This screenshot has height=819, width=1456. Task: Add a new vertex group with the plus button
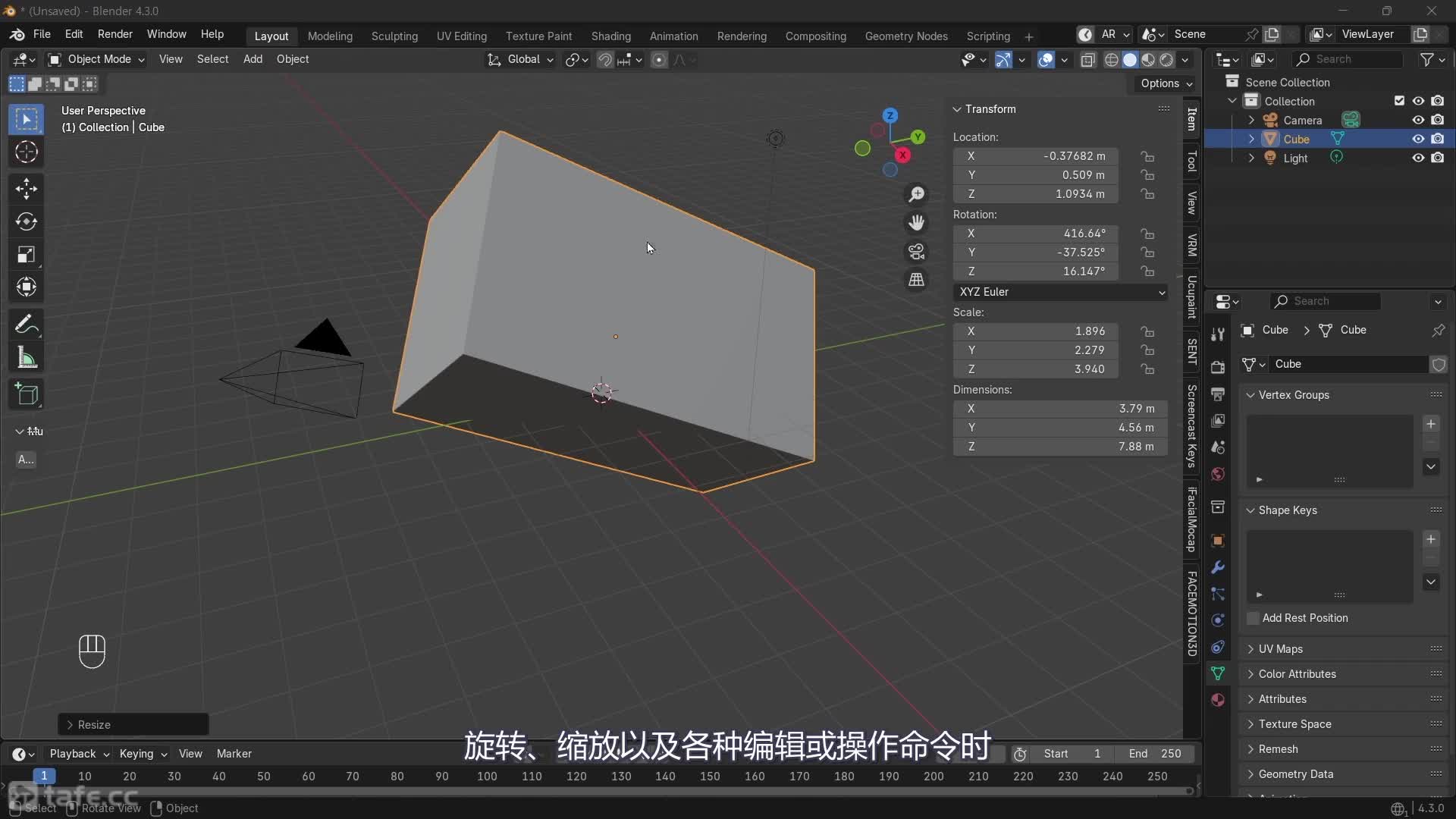1430,425
